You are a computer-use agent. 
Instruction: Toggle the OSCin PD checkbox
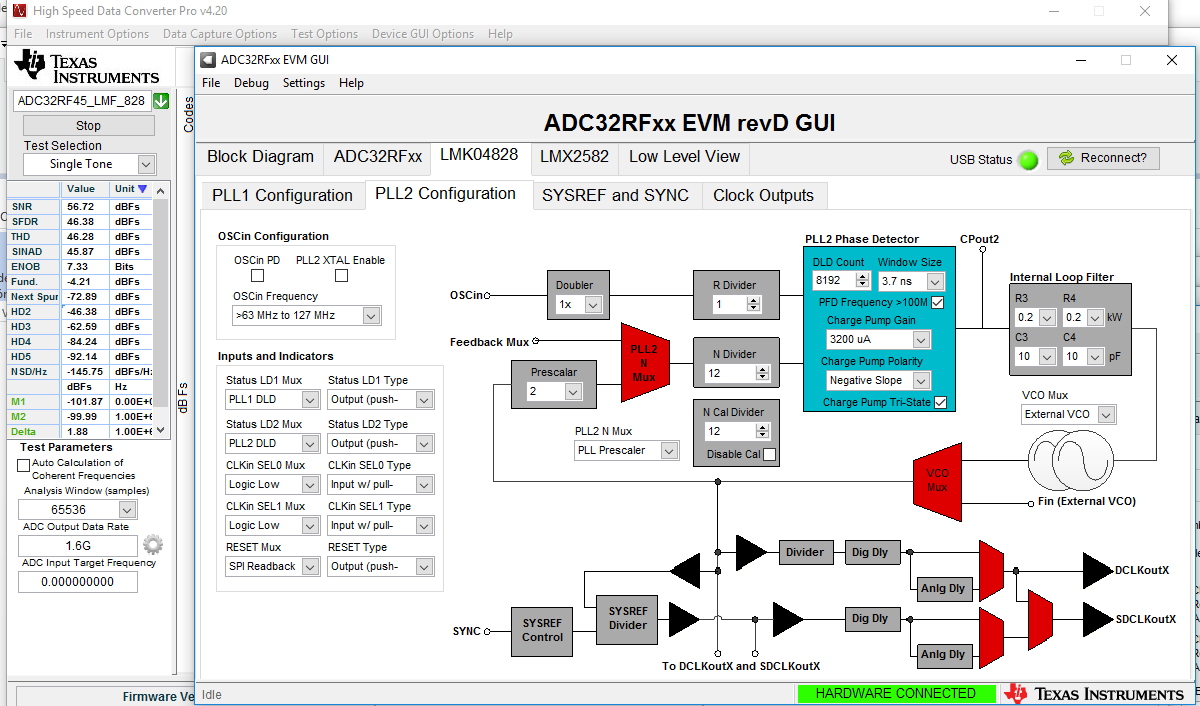pos(258,276)
